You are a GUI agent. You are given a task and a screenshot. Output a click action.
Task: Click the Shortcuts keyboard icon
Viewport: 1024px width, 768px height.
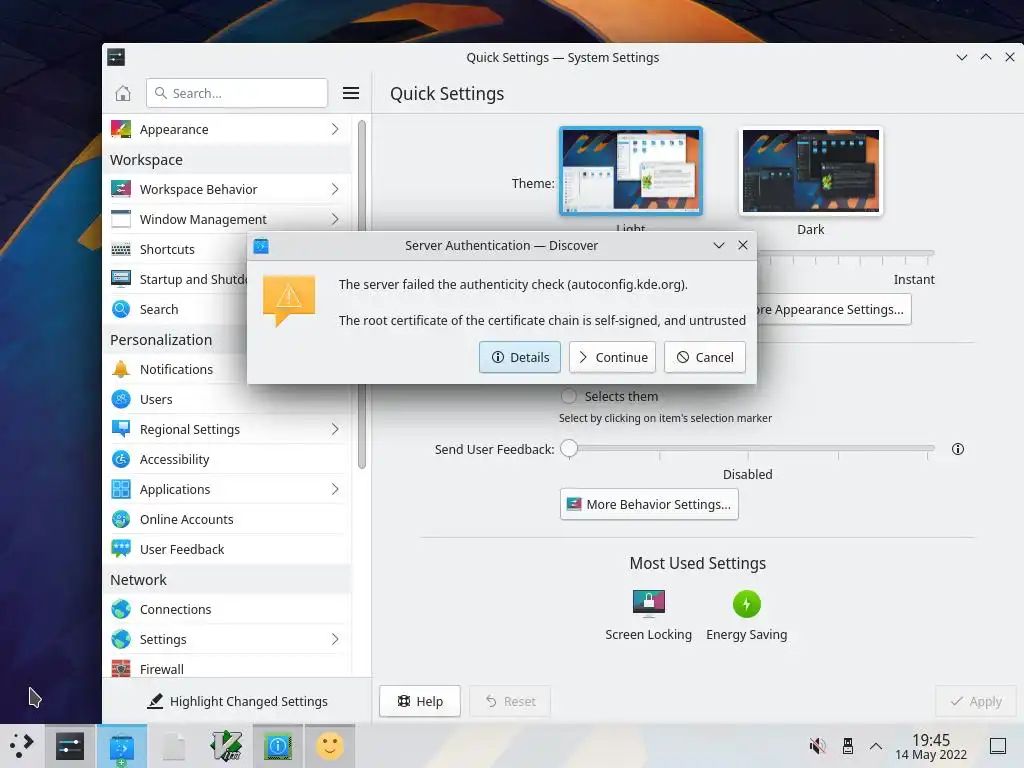tap(121, 249)
